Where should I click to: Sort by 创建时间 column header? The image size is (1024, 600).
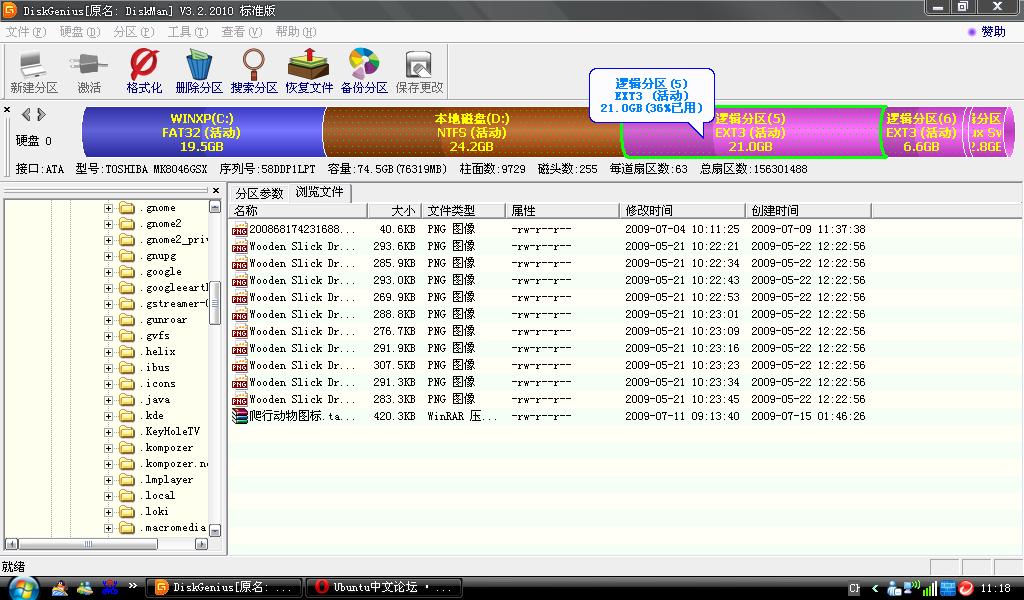point(808,210)
